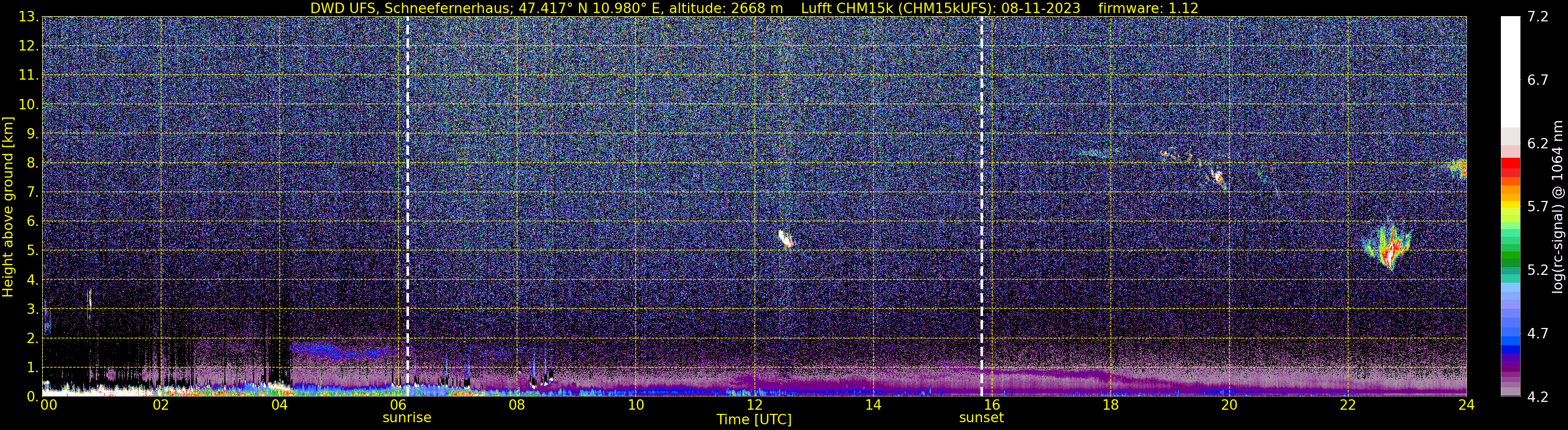The height and width of the screenshot is (430, 1568).
Task: Click the white dashed sunrise marker line
Action: (407, 206)
